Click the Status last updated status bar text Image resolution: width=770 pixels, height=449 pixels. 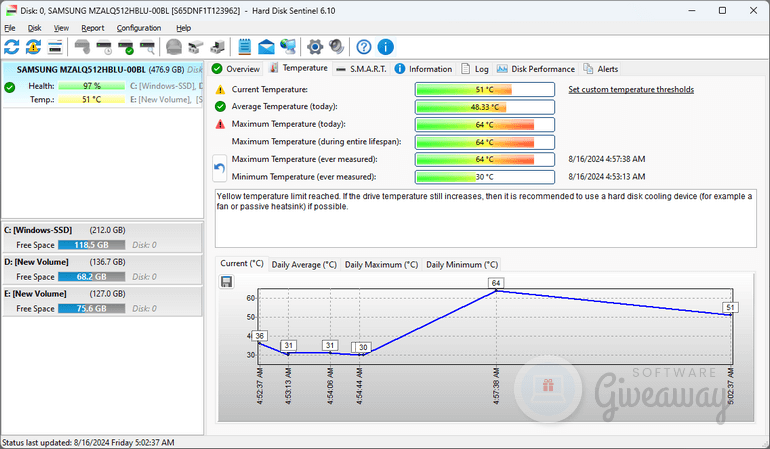tap(88, 443)
